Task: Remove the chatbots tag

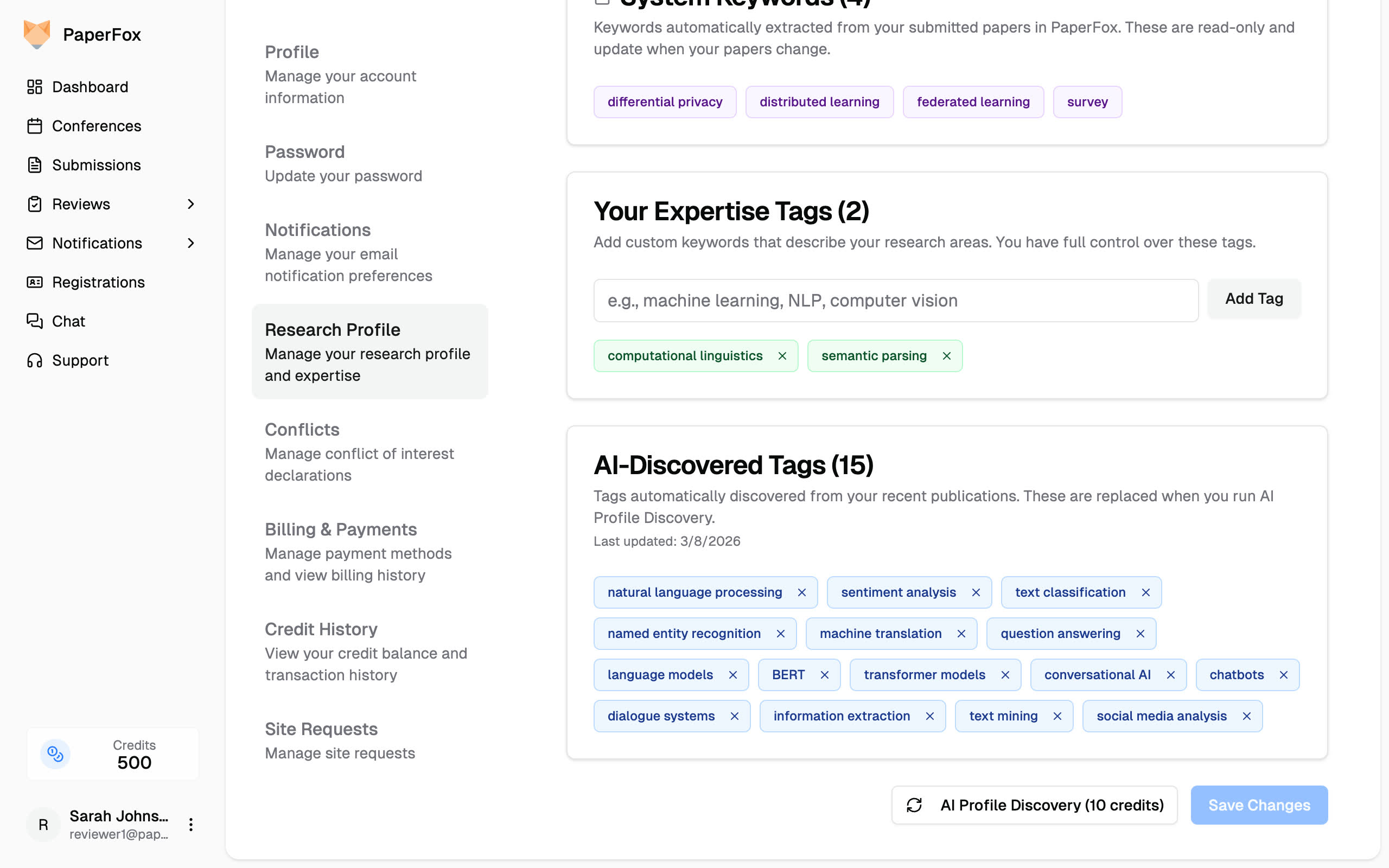Action: pyautogui.click(x=1283, y=675)
